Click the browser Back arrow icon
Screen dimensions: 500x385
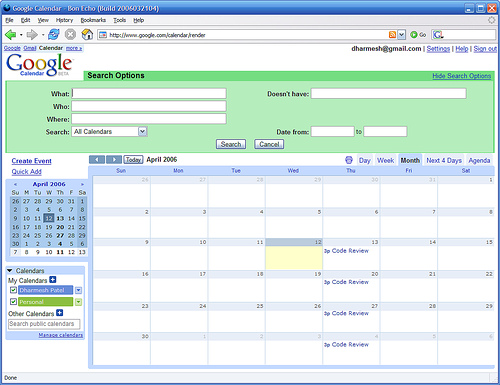pos(10,34)
